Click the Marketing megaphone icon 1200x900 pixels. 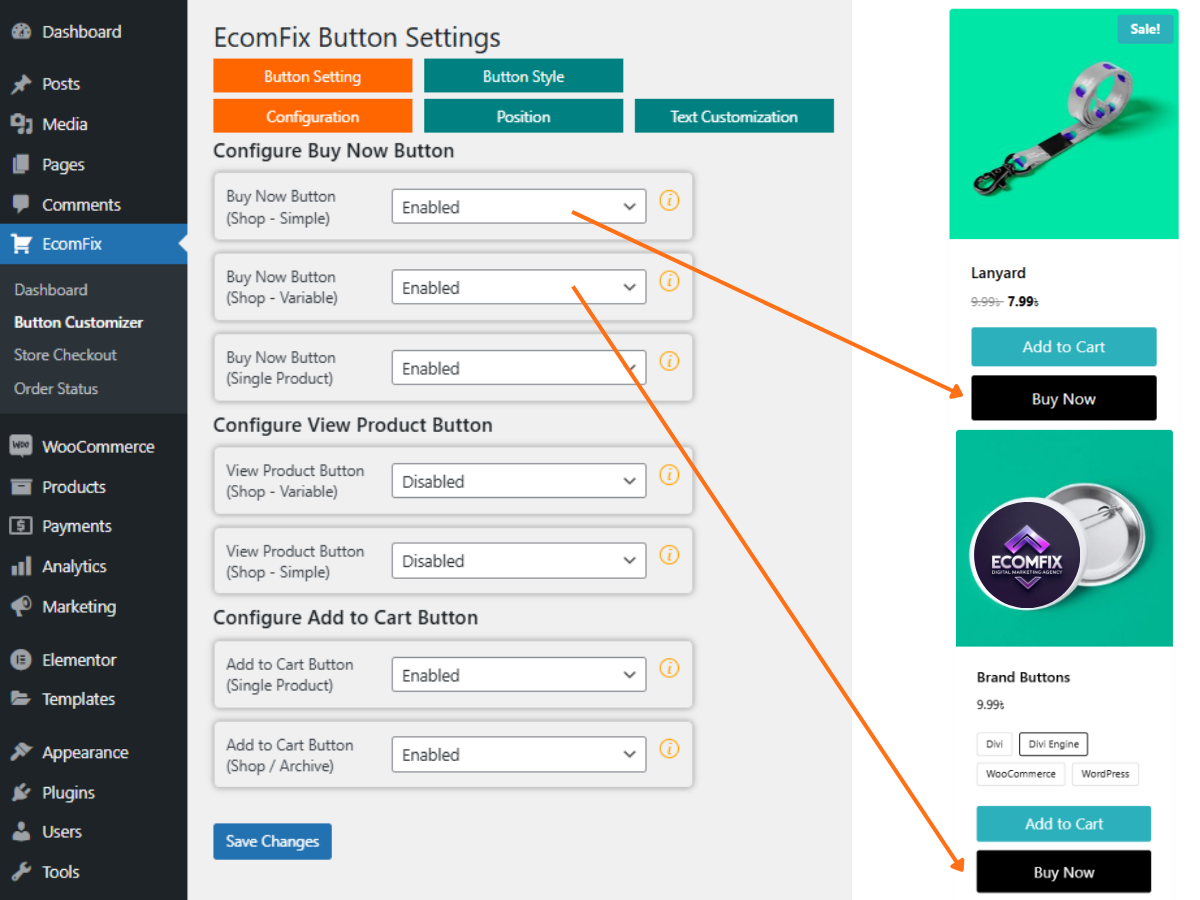pyautogui.click(x=20, y=606)
